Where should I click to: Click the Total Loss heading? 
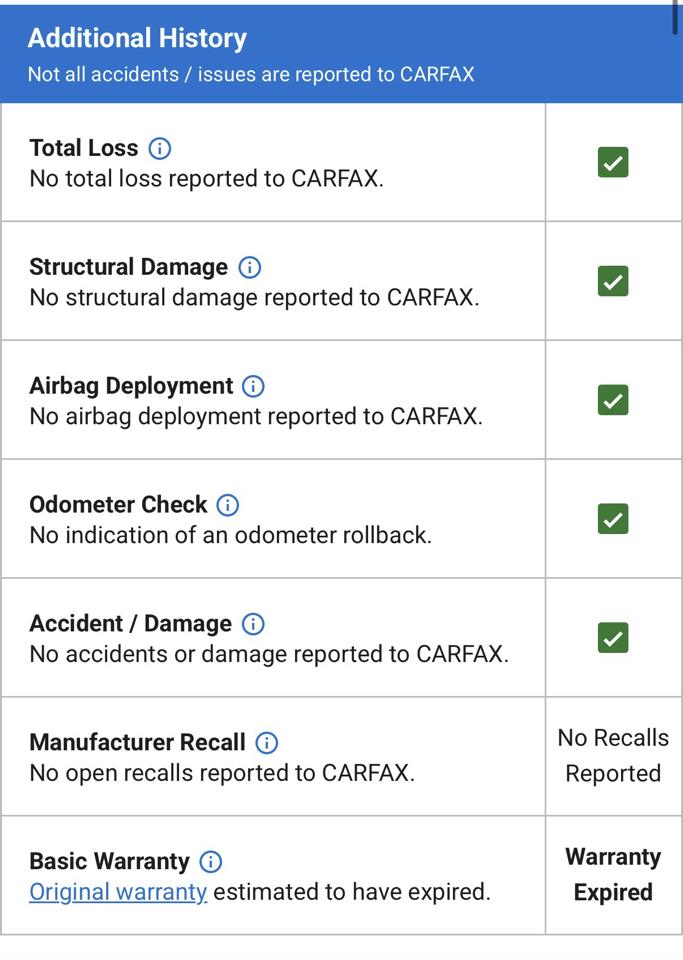pyautogui.click(x=84, y=148)
